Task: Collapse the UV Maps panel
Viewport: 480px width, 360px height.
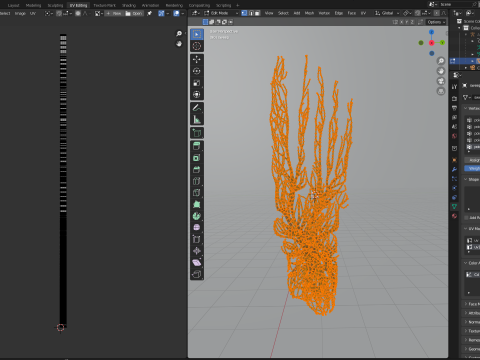Action: point(472,228)
